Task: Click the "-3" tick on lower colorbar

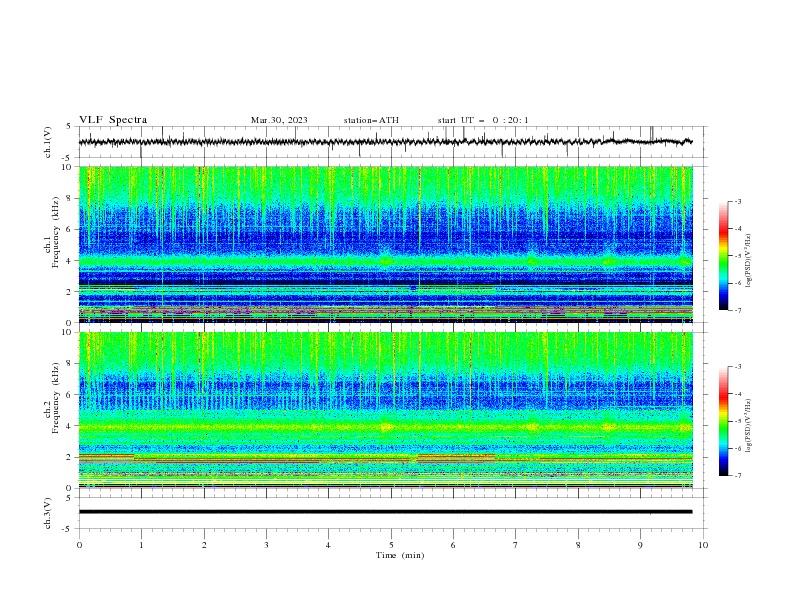Action: tap(737, 367)
